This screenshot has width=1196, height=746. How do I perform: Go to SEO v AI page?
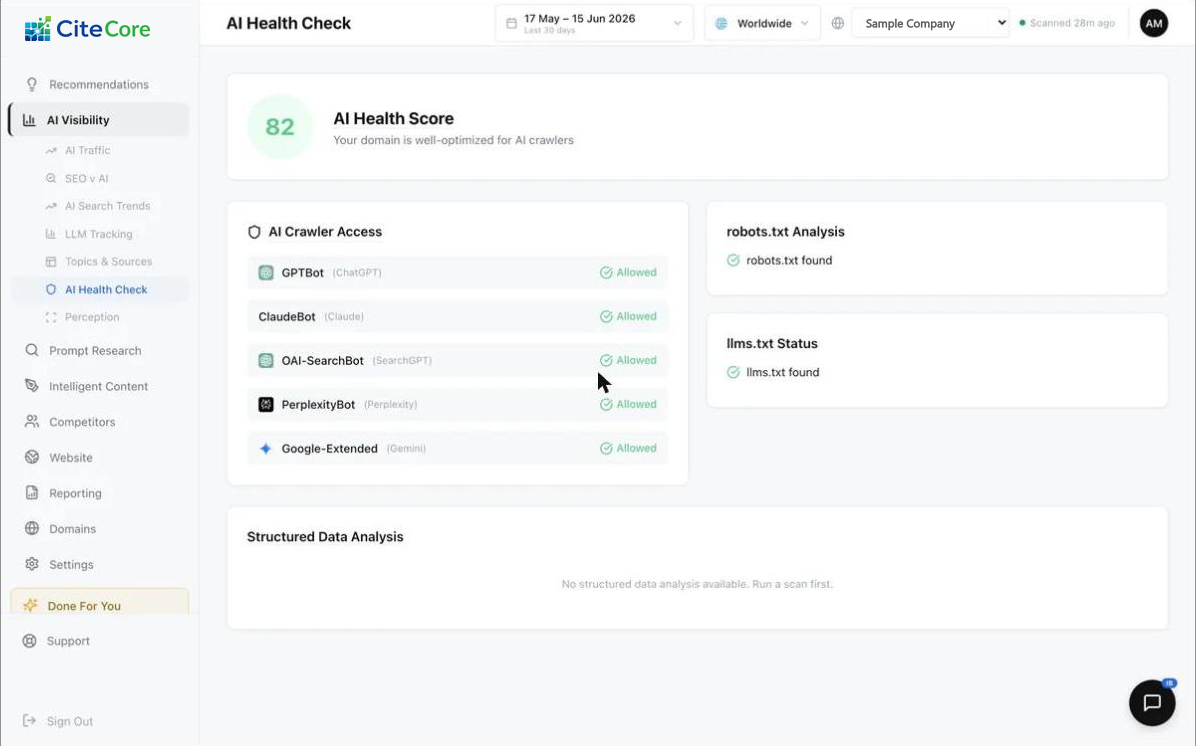coord(86,178)
